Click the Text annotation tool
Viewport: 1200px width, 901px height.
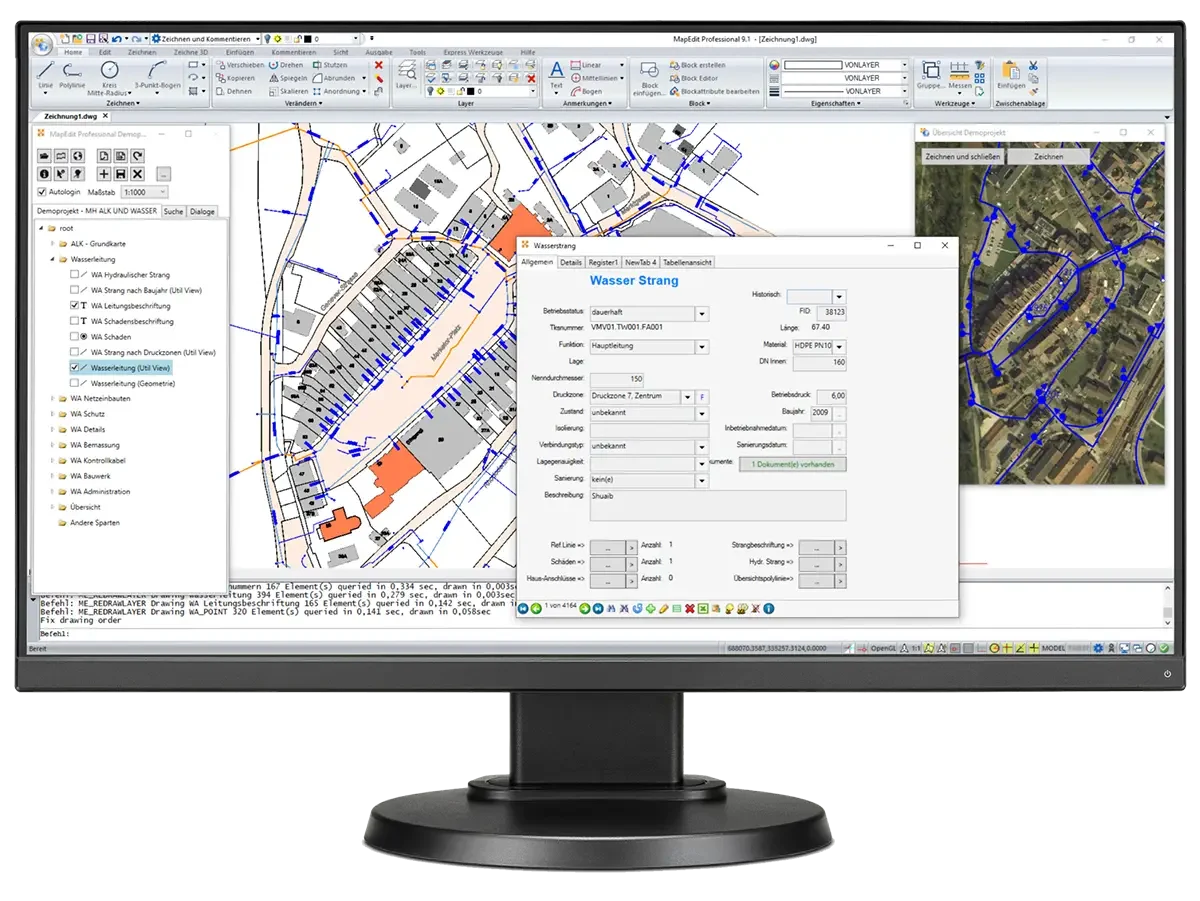tap(557, 74)
